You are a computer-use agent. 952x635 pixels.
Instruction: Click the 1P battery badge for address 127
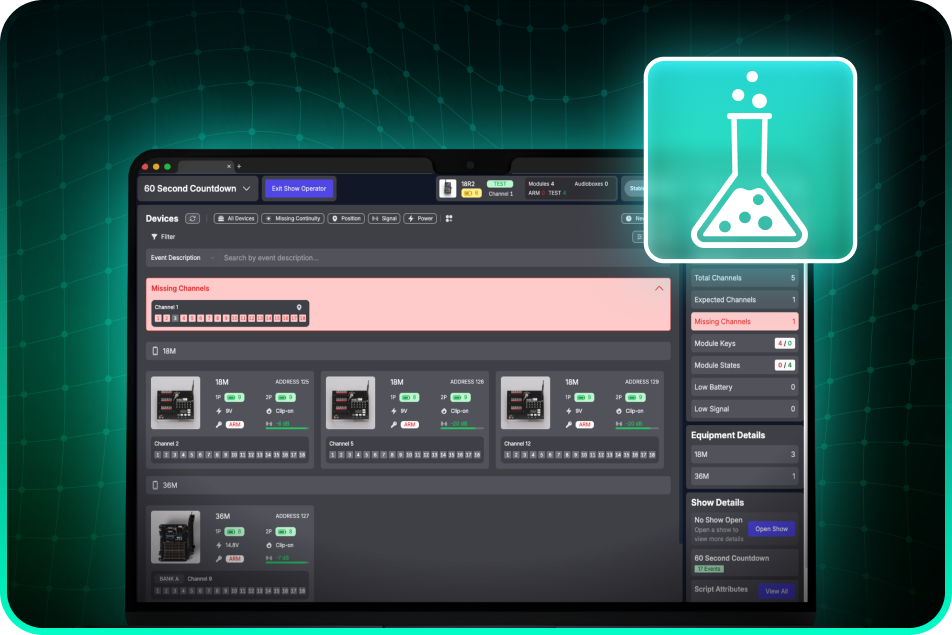(x=234, y=532)
